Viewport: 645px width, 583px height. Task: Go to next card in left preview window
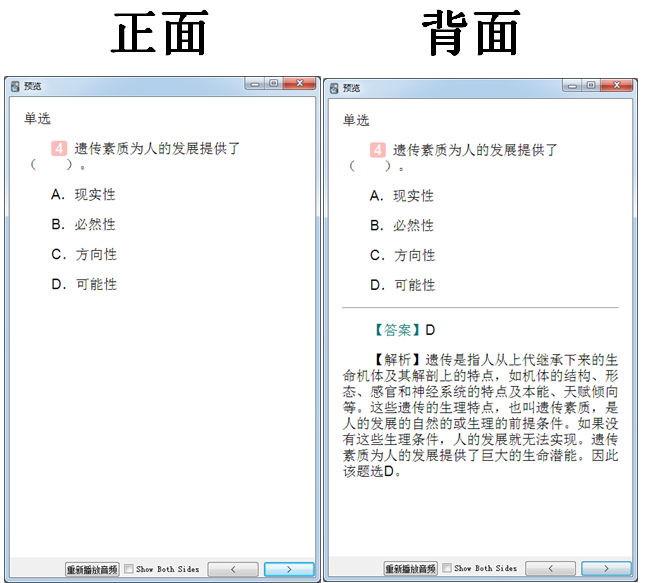tap(289, 569)
